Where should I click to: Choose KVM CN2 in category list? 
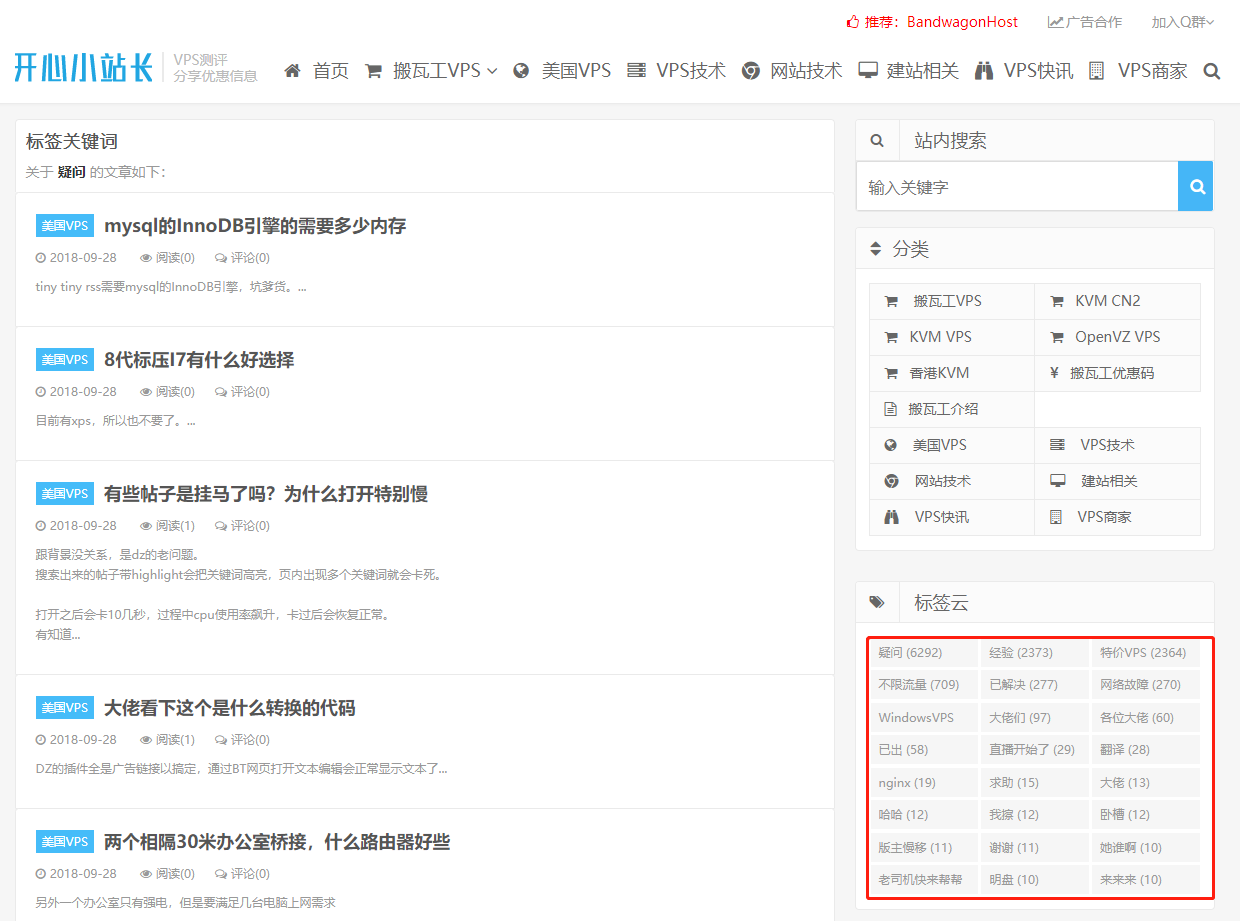(x=1107, y=301)
